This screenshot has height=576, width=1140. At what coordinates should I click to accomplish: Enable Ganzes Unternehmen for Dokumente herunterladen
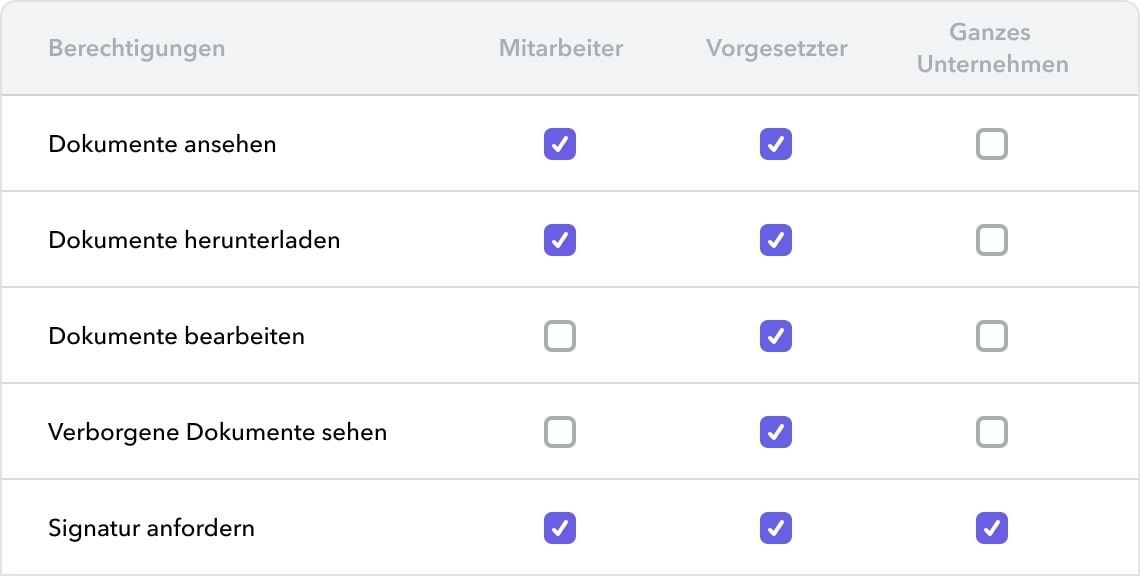tap(992, 240)
